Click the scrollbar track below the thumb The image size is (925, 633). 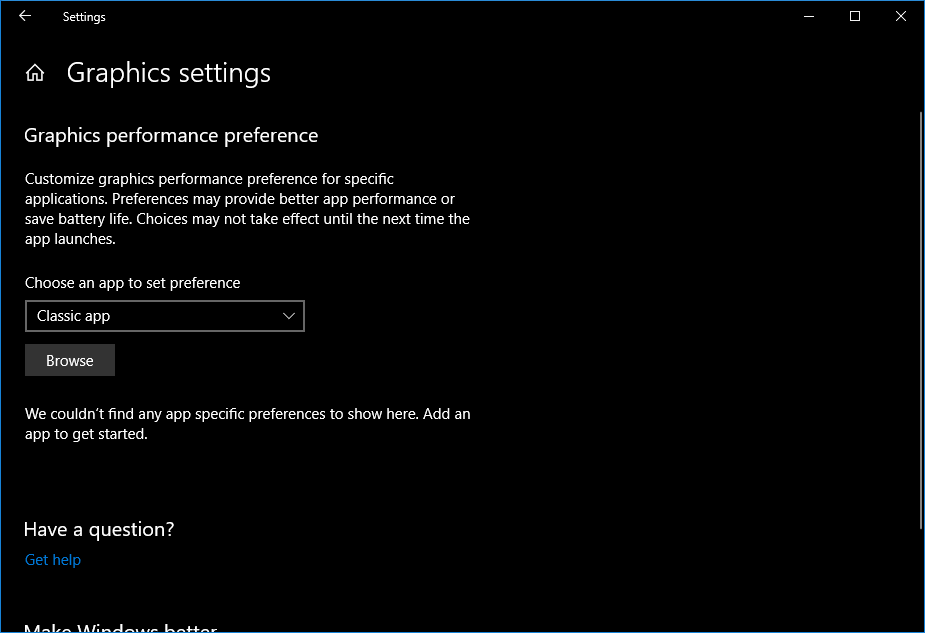919,580
